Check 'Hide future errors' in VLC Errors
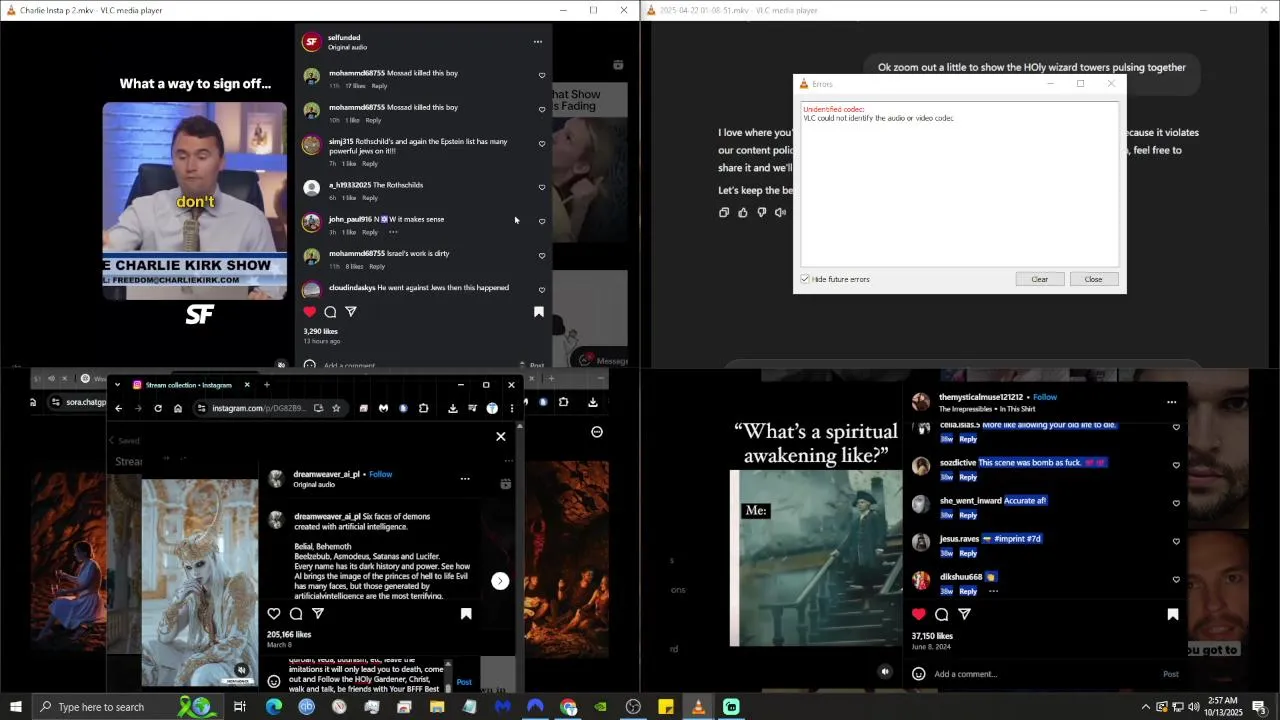This screenshot has height=720, width=1280. click(805, 279)
